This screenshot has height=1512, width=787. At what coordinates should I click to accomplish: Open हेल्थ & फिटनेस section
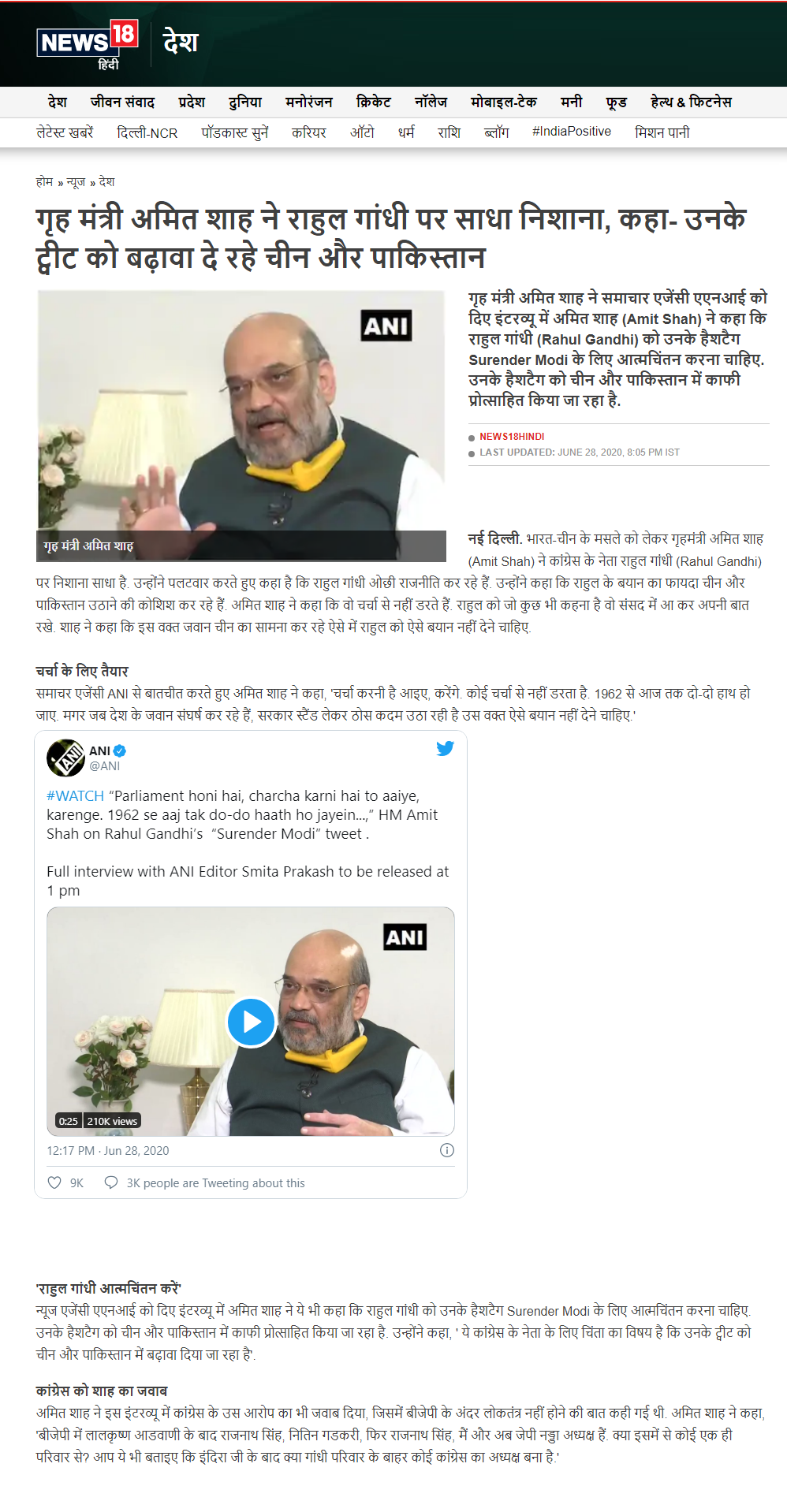tap(691, 102)
